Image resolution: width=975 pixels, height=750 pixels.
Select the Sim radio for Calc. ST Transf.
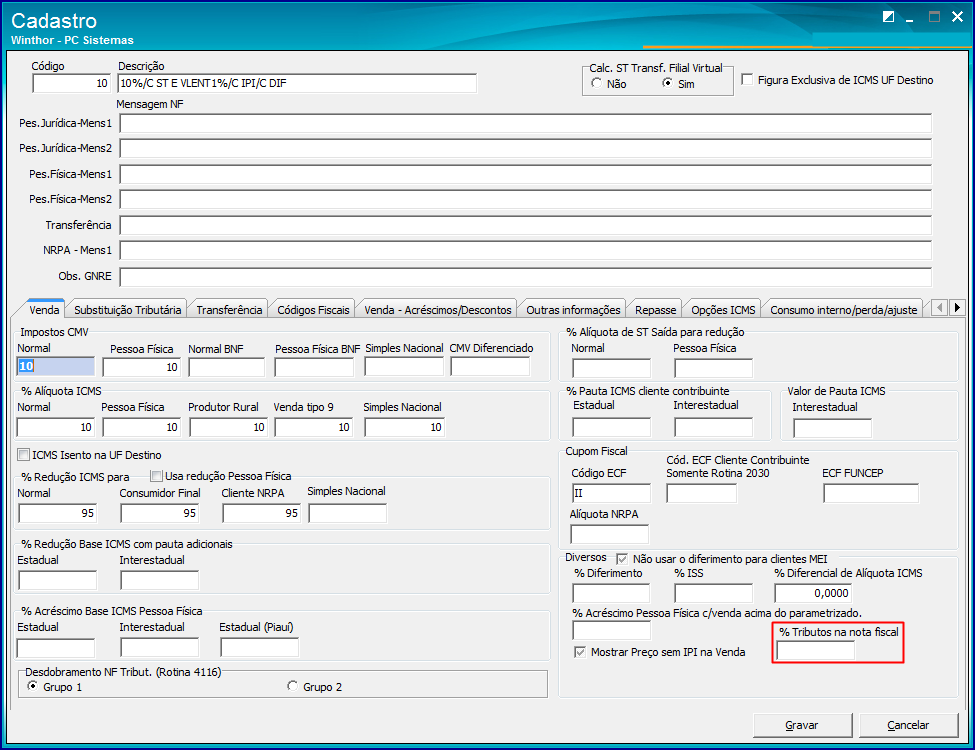coord(667,83)
